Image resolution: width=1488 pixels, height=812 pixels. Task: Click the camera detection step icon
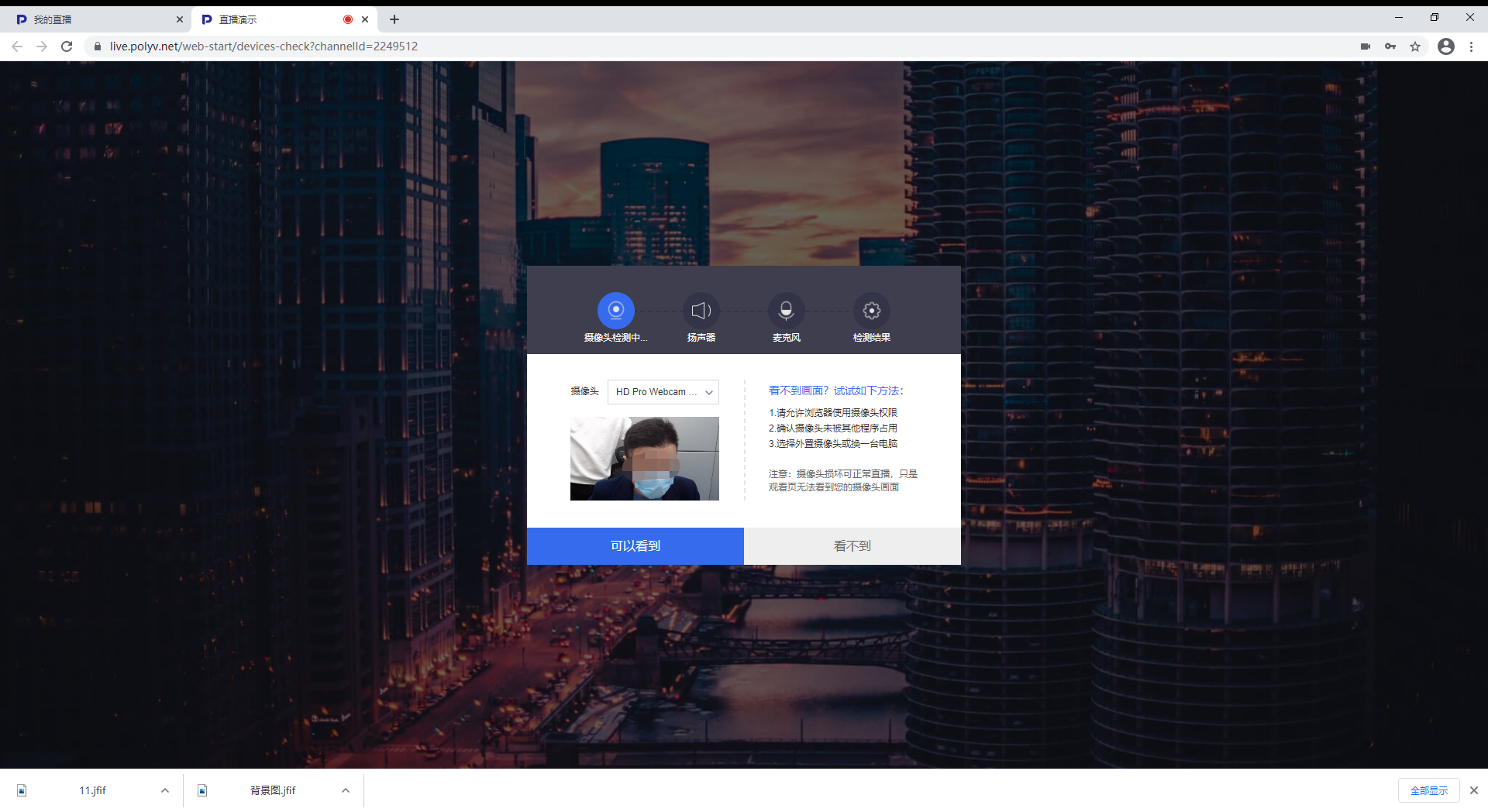[615, 311]
